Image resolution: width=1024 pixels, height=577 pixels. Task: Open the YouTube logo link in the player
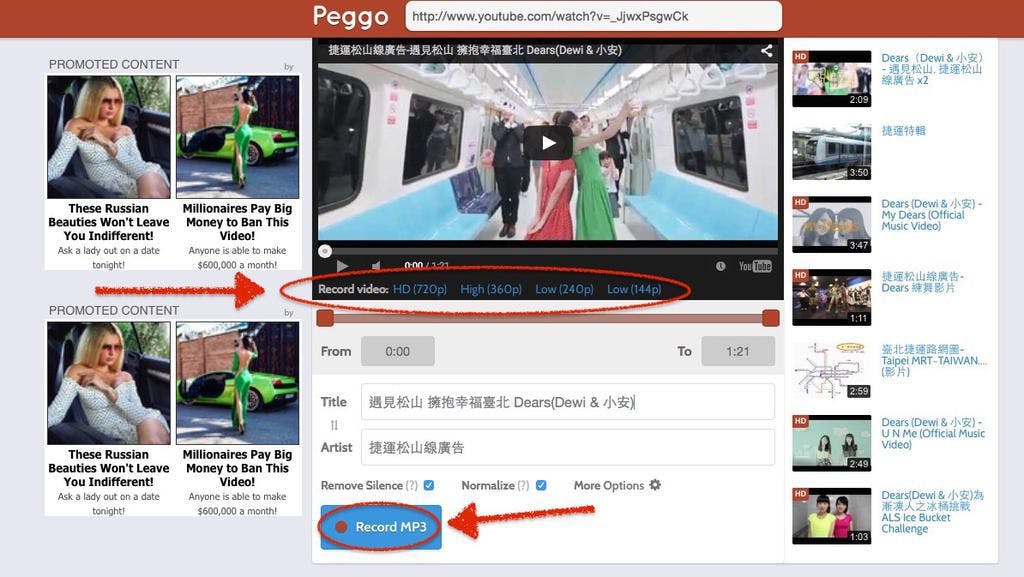pyautogui.click(x=755, y=266)
